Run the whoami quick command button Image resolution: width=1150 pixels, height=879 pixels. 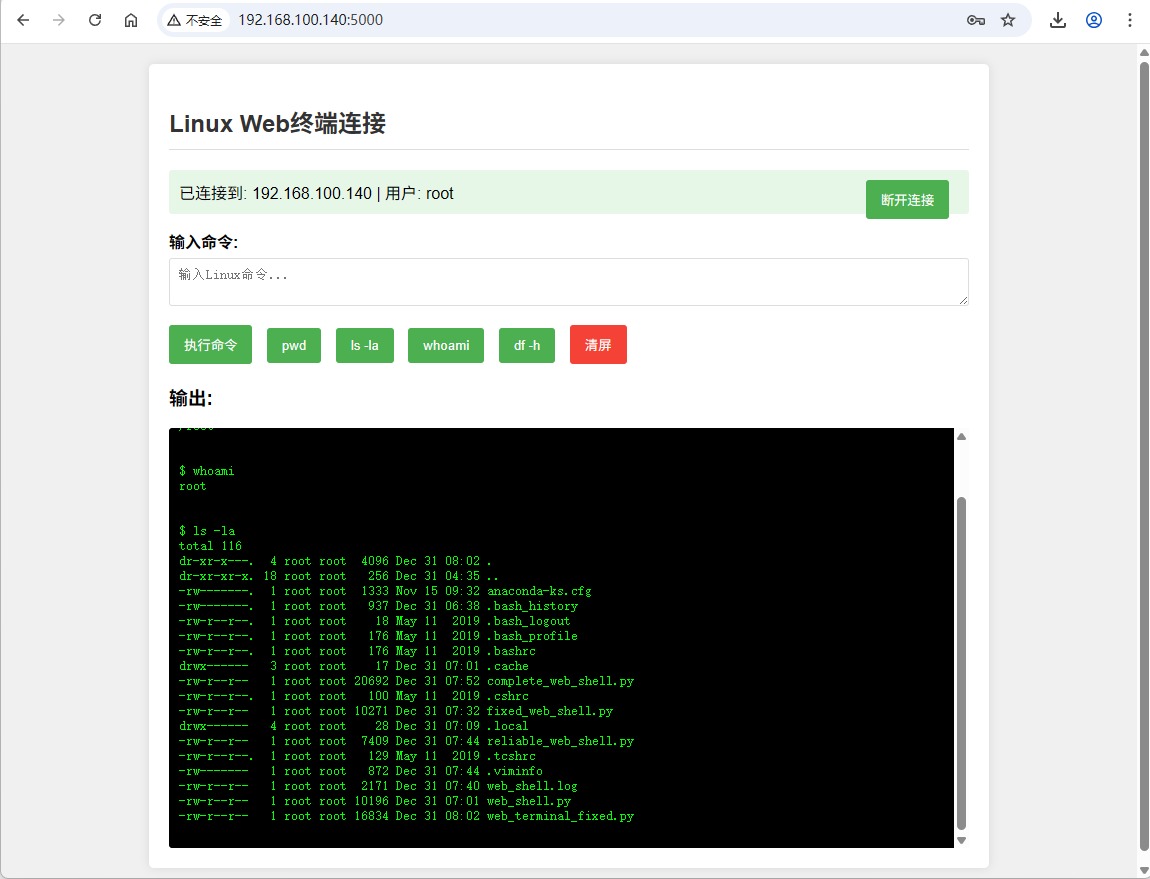[446, 345]
